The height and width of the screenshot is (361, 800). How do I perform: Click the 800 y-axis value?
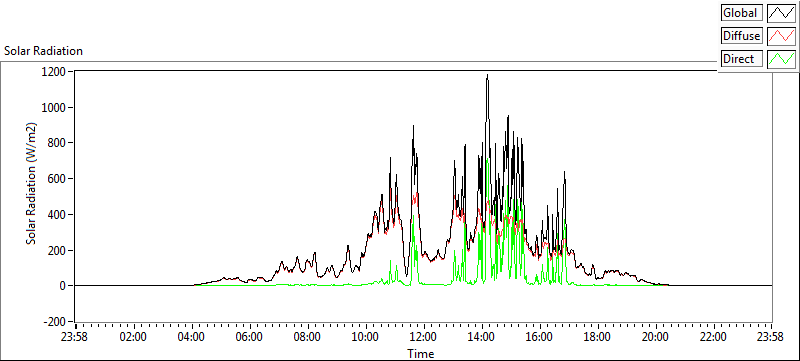point(58,143)
